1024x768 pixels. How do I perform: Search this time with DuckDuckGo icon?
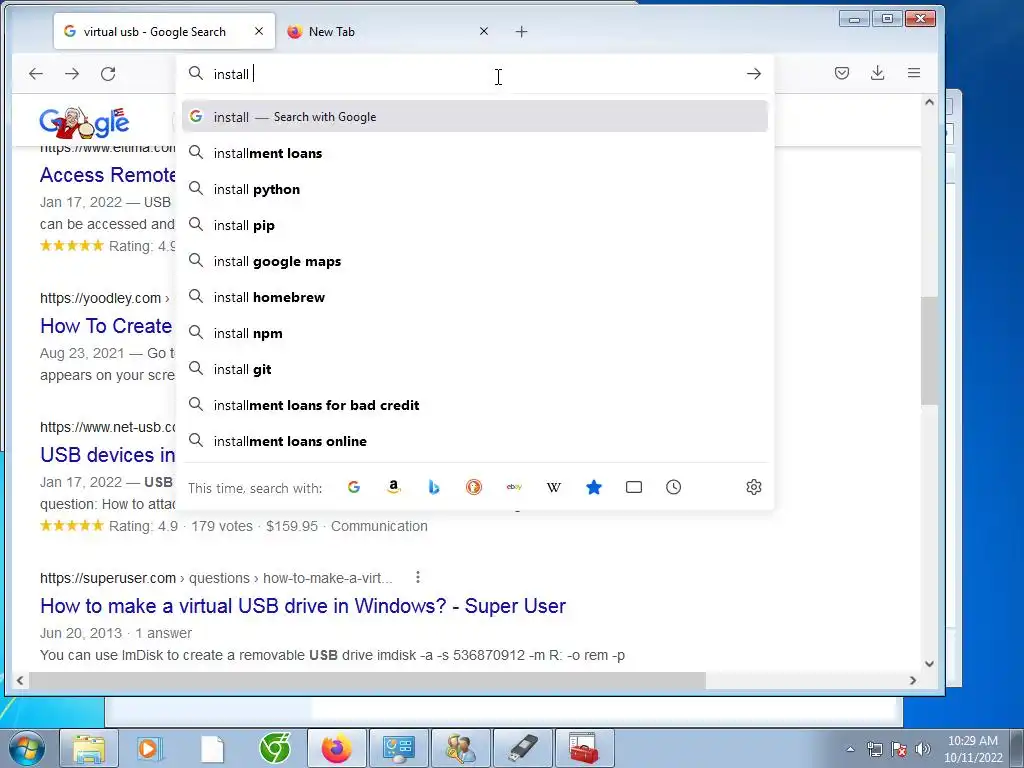(x=473, y=487)
